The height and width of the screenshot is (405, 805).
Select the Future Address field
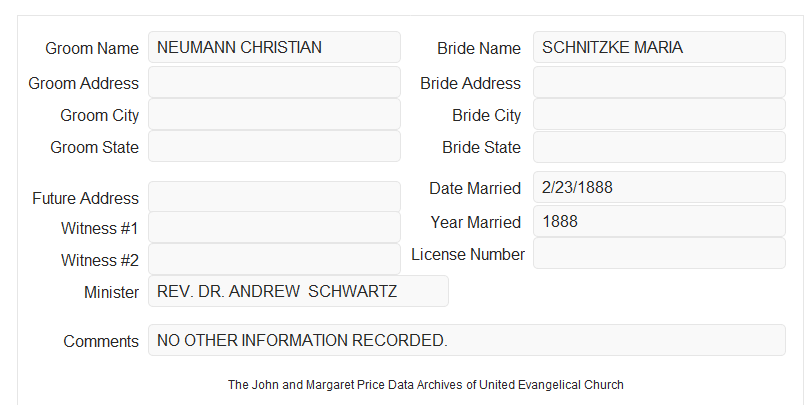click(x=274, y=197)
